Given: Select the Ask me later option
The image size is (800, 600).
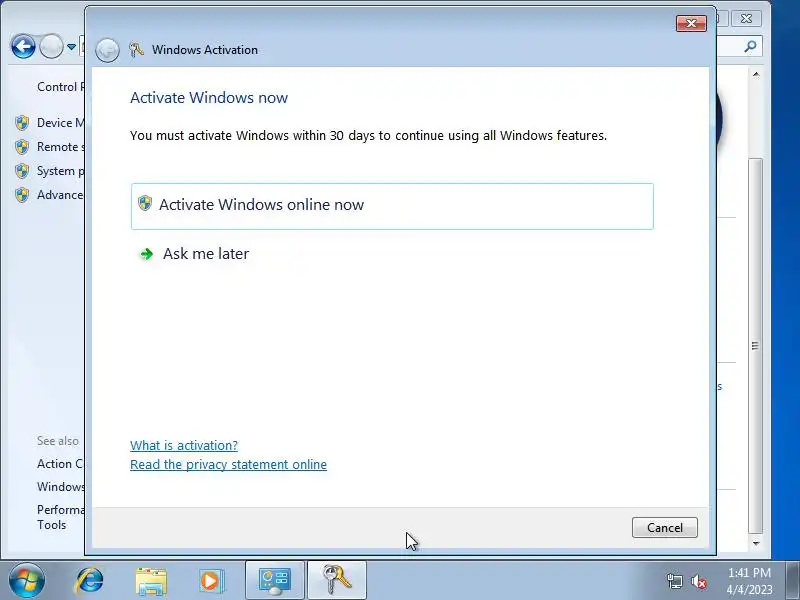Looking at the screenshot, I should coord(206,254).
